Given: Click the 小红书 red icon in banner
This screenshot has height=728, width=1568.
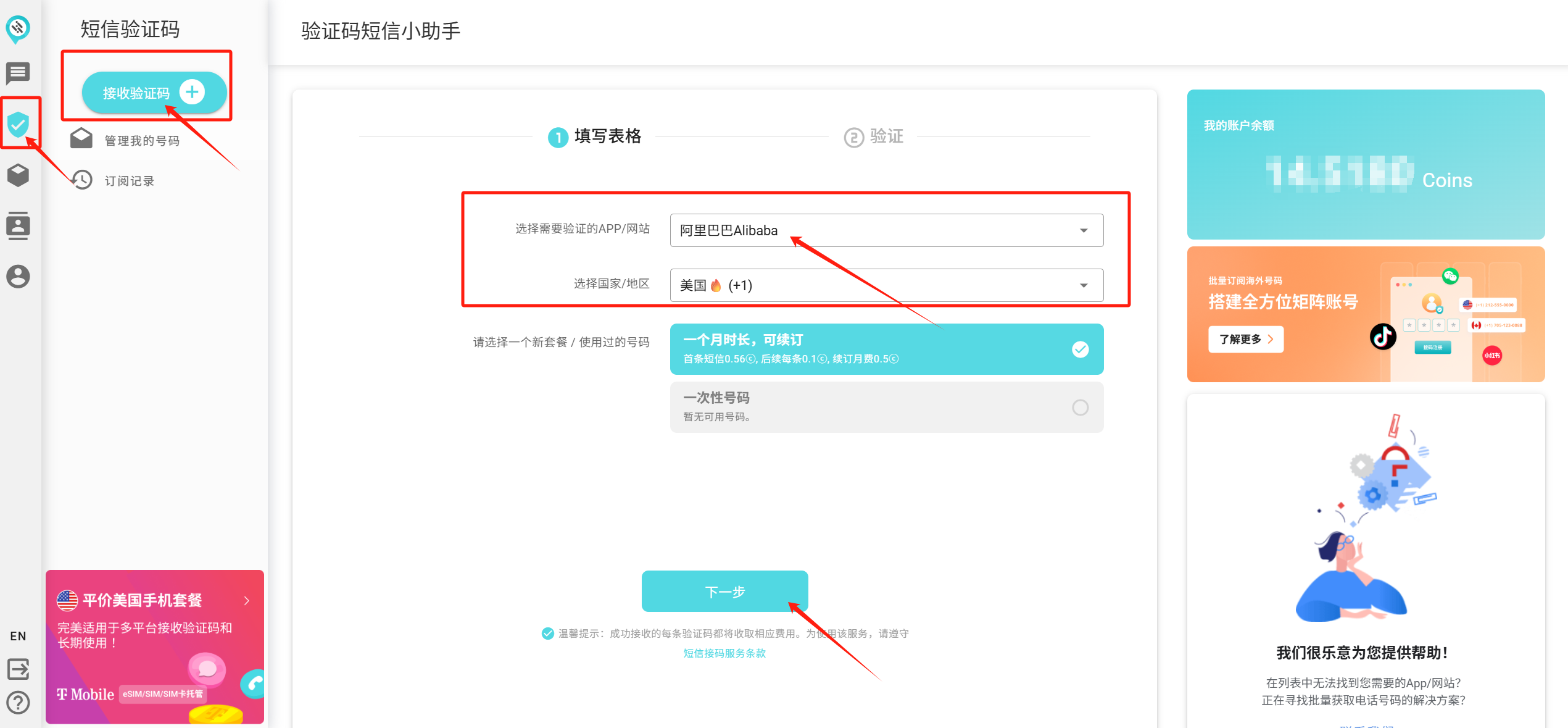Looking at the screenshot, I should (1492, 355).
